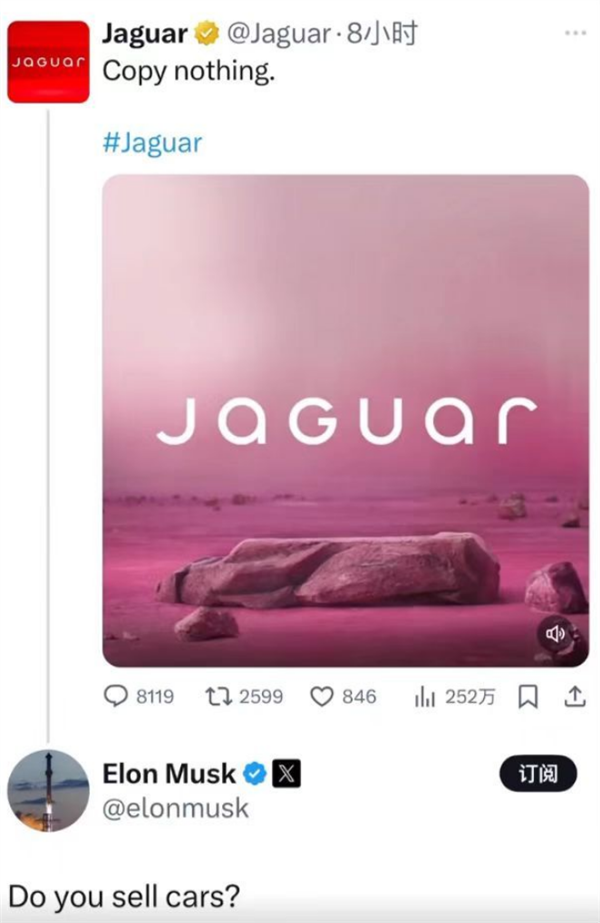Screen dimensions: 600x923
Task: Bookmark the Jaguar post
Action: [528, 697]
